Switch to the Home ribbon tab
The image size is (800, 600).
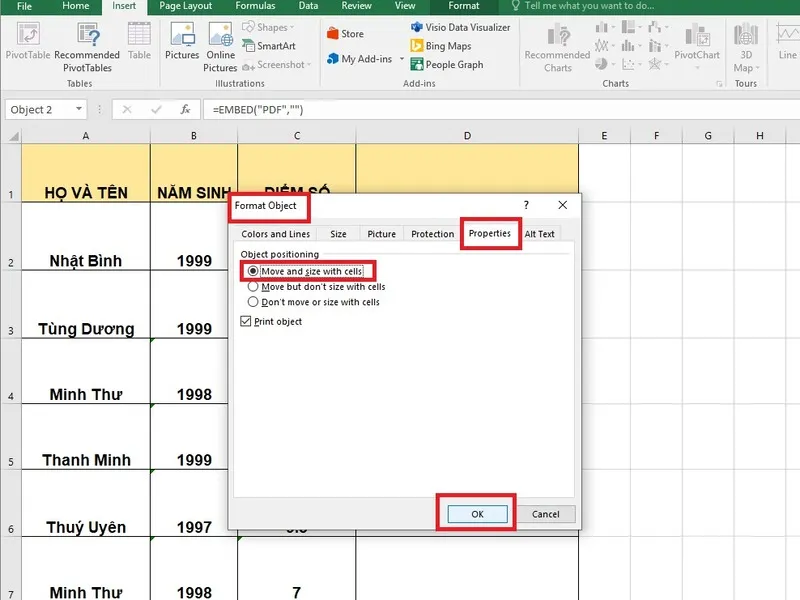click(x=76, y=6)
